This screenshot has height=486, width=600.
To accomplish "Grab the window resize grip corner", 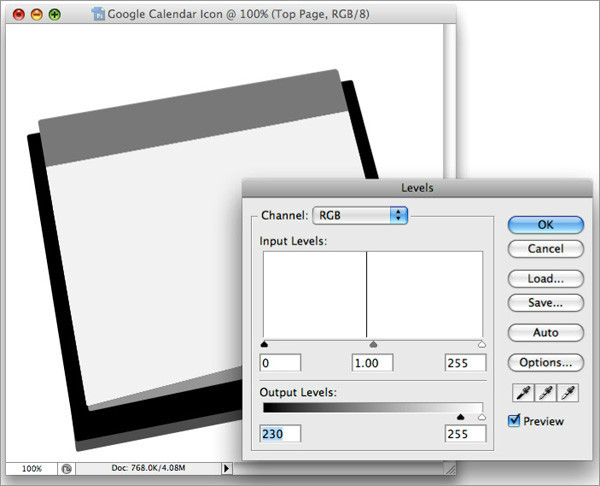I will [x=449, y=467].
